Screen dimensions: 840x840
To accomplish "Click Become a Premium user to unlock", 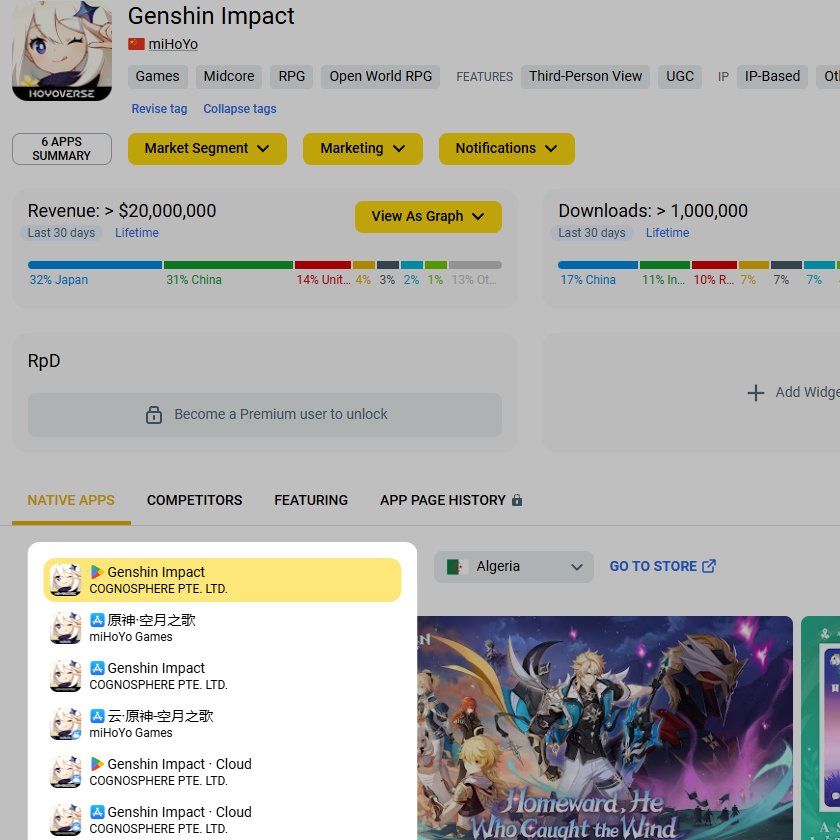I will coord(265,415).
